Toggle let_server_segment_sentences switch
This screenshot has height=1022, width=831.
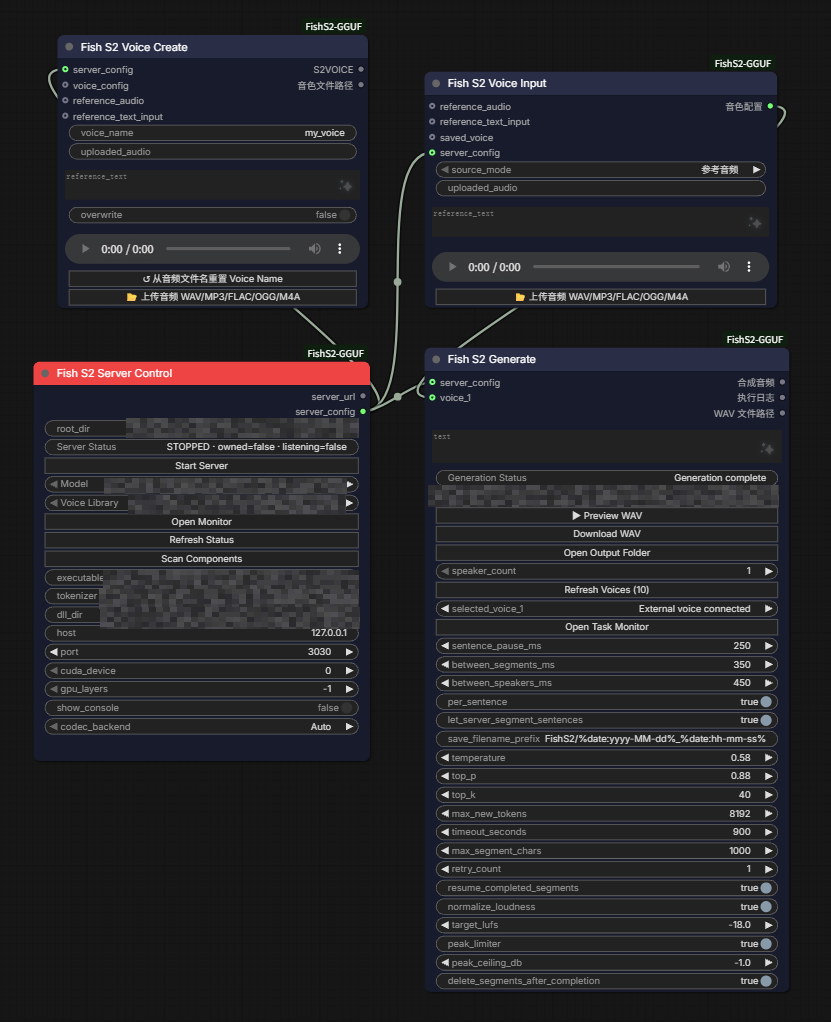coord(766,720)
